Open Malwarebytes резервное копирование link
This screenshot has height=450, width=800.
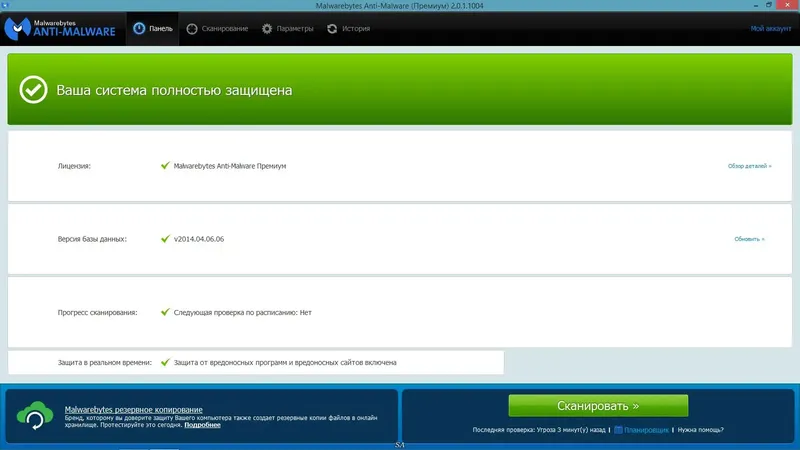tap(134, 409)
